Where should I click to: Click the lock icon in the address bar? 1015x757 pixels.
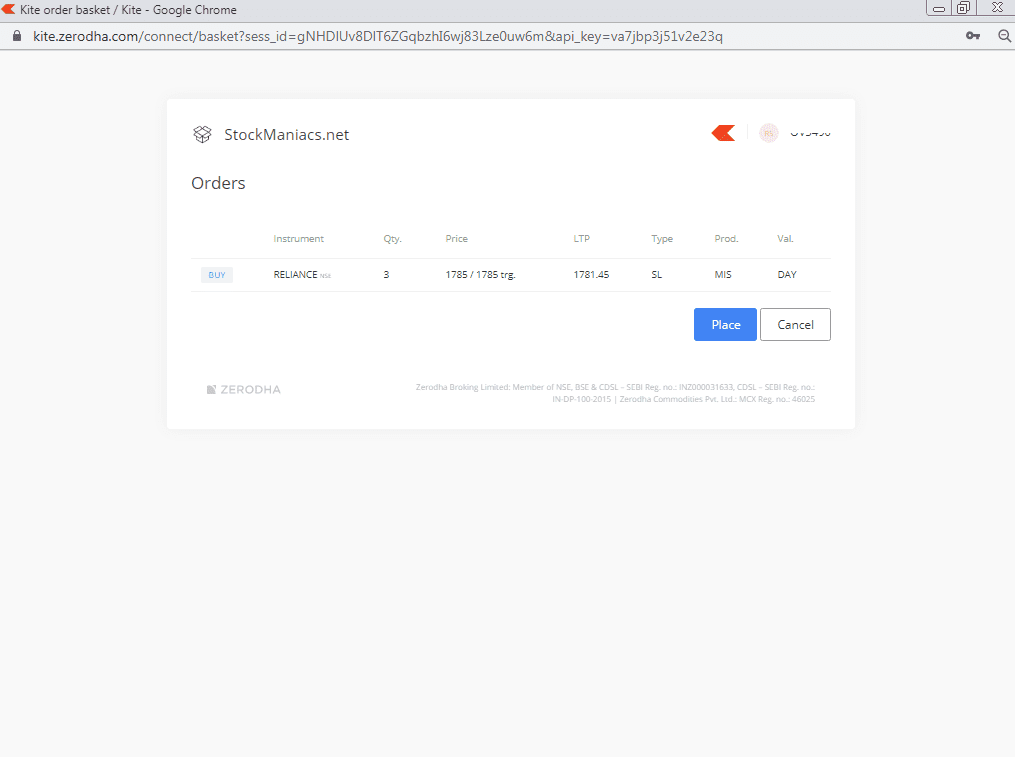pyautogui.click(x=17, y=36)
